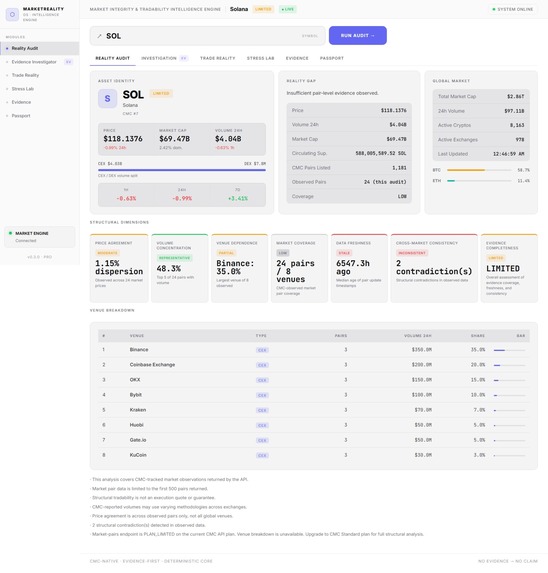This screenshot has height=573, width=548.
Task: Open Reality Audit module in sidebar
Action: (x=39, y=48)
